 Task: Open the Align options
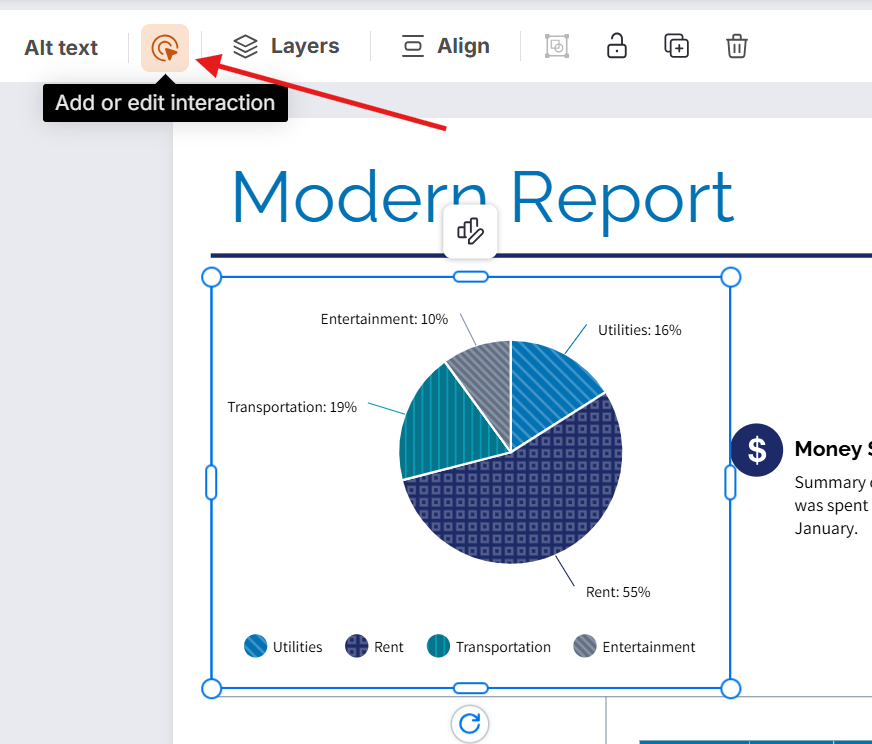(x=444, y=46)
